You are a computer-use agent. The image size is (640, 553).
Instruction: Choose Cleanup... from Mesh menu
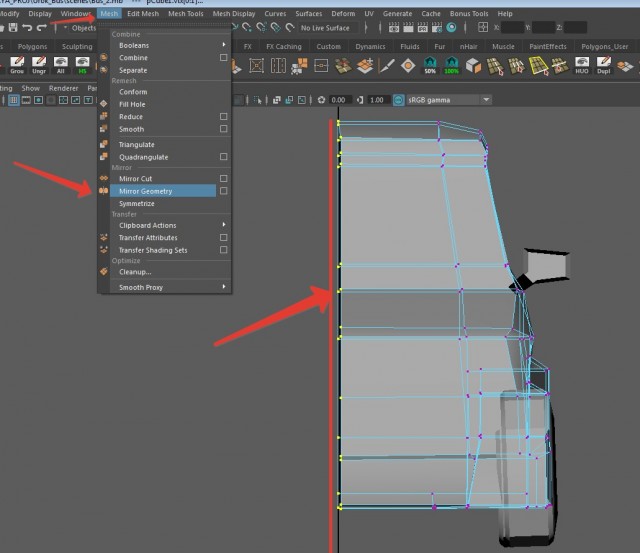click(x=135, y=272)
